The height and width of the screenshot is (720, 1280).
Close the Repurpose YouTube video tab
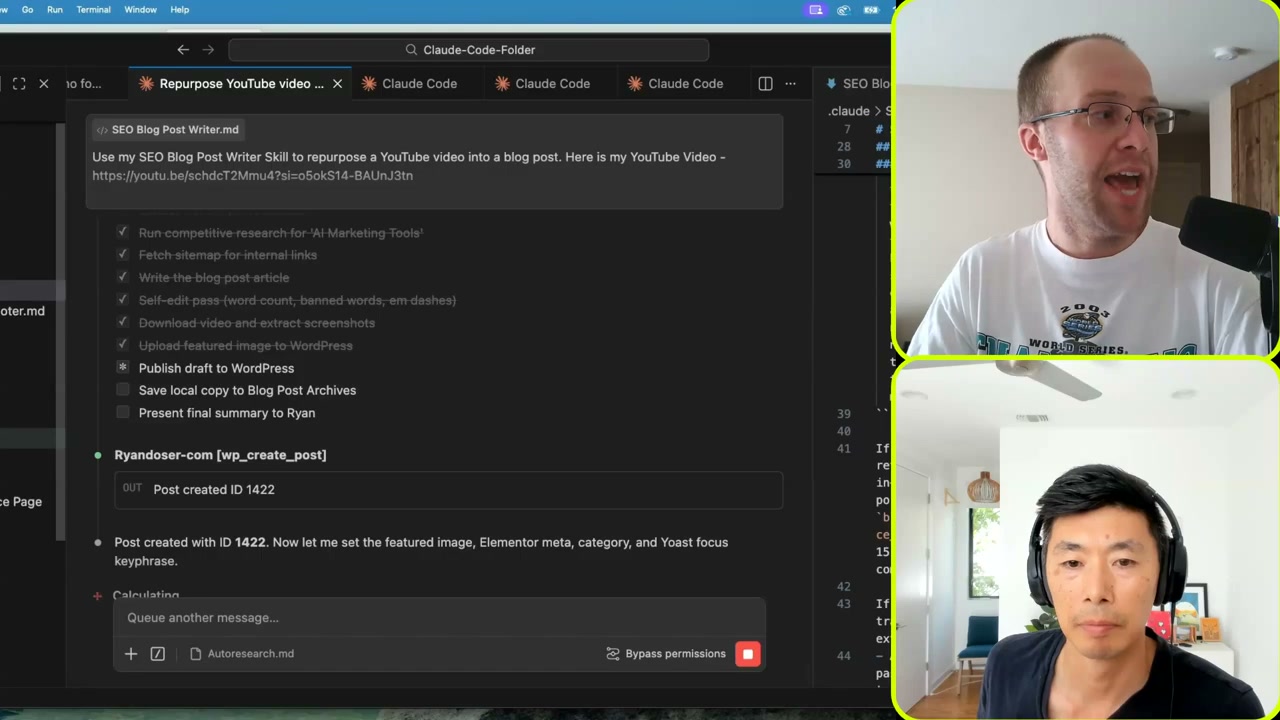[x=337, y=84]
